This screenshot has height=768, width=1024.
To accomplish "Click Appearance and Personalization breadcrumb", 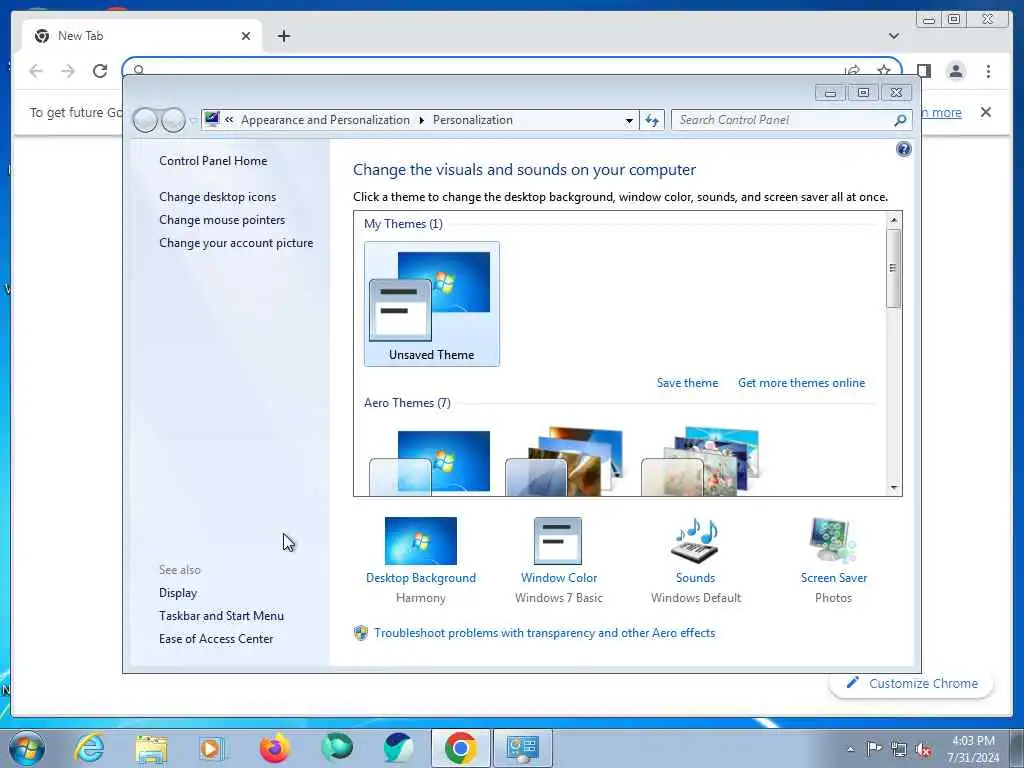I will pos(325,120).
